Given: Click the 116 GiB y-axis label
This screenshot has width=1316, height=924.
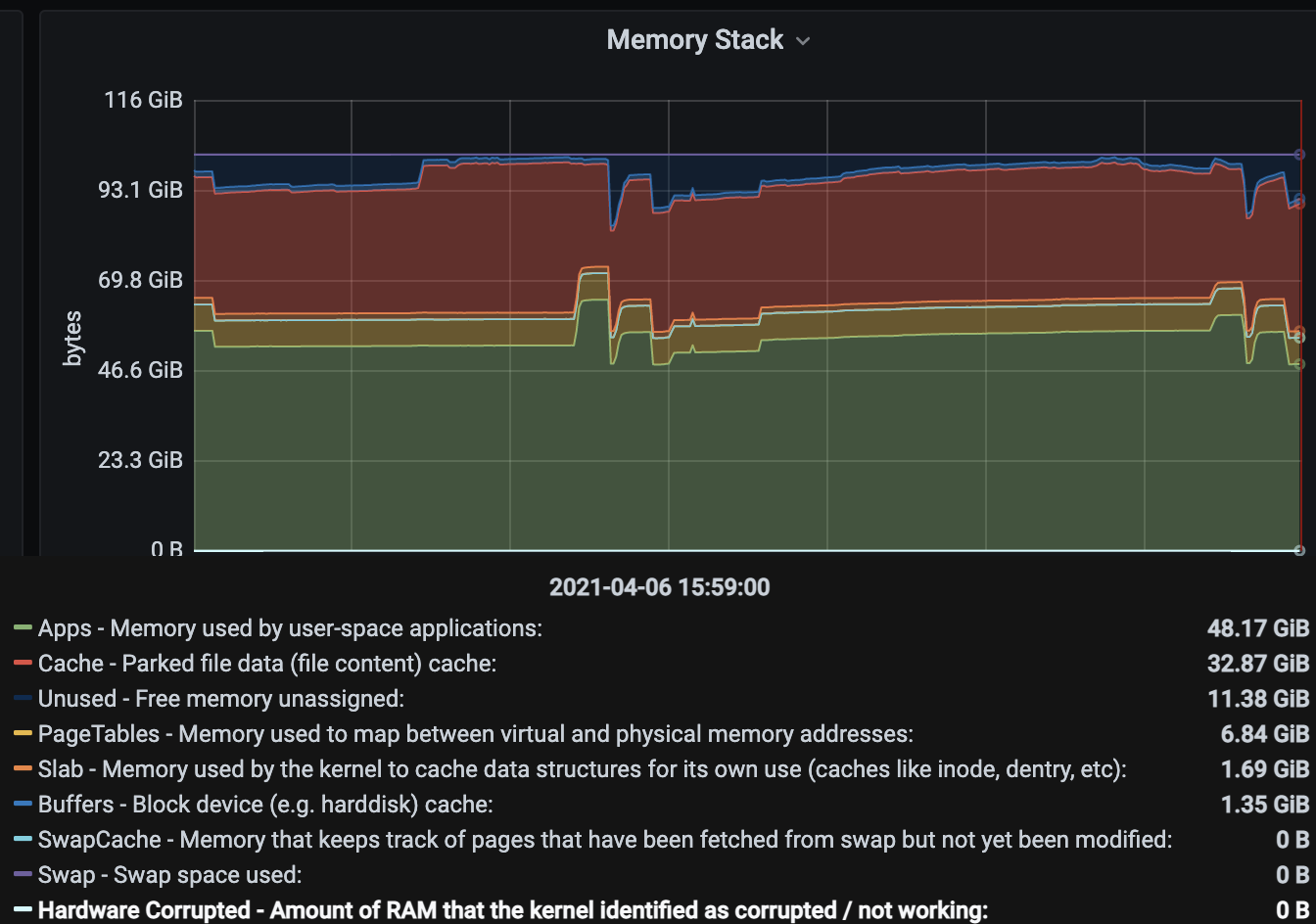Looking at the screenshot, I should point(143,100).
